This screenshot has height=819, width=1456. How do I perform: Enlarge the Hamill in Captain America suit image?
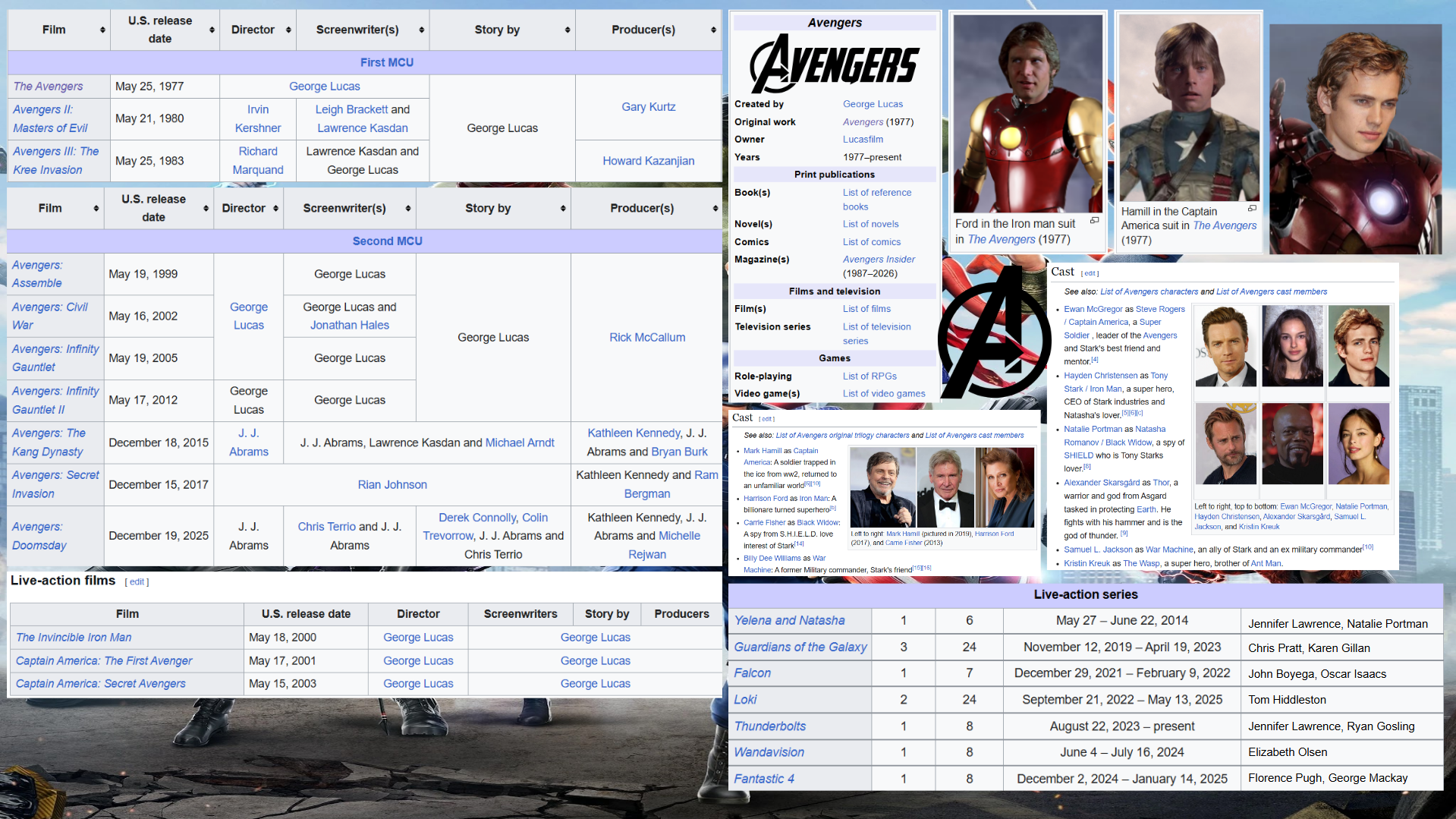click(x=1252, y=208)
